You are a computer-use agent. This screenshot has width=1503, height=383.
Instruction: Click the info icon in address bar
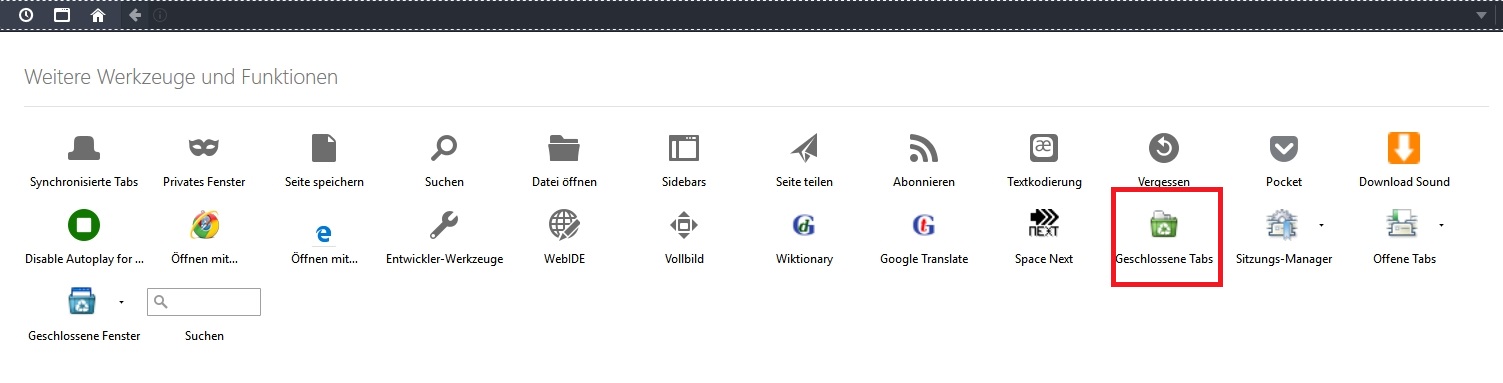click(x=161, y=15)
